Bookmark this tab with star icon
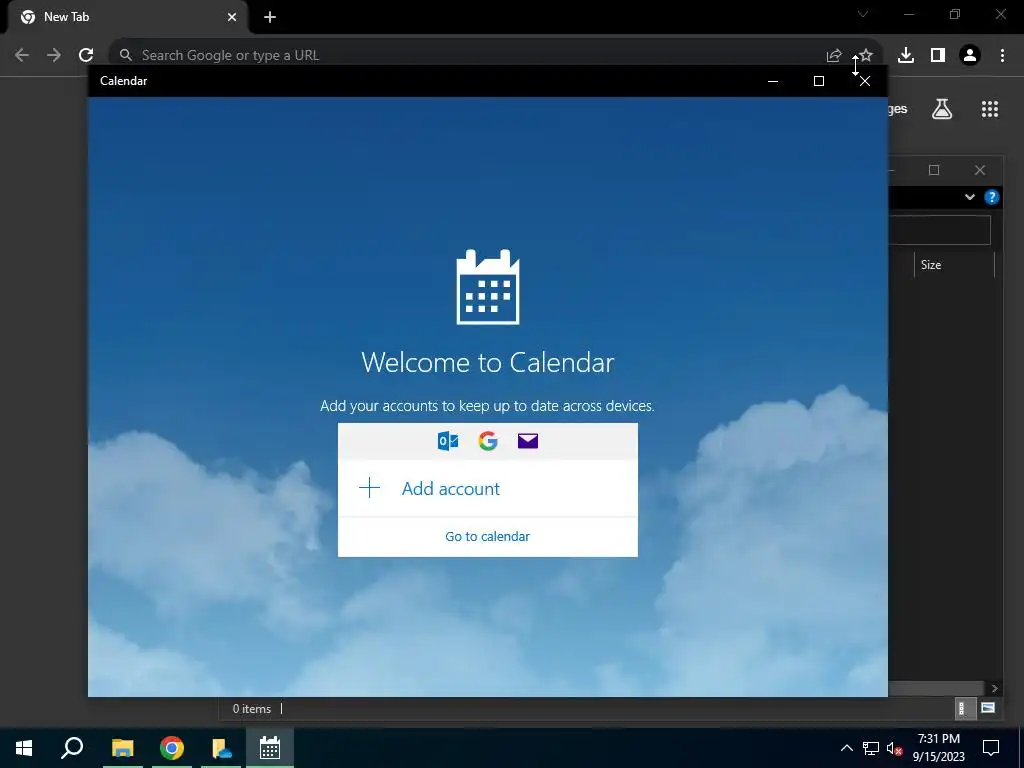The width and height of the screenshot is (1024, 768). [x=866, y=55]
